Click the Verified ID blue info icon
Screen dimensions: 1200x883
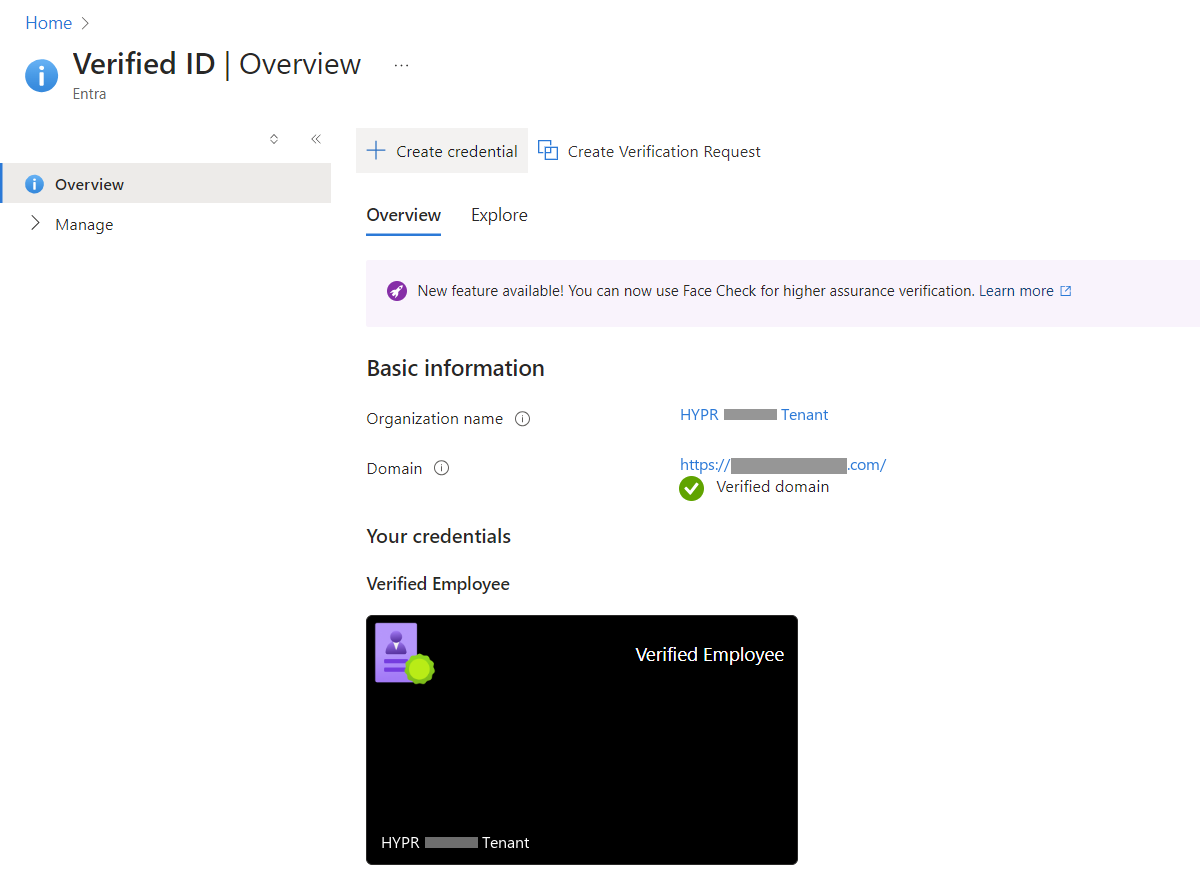41,75
